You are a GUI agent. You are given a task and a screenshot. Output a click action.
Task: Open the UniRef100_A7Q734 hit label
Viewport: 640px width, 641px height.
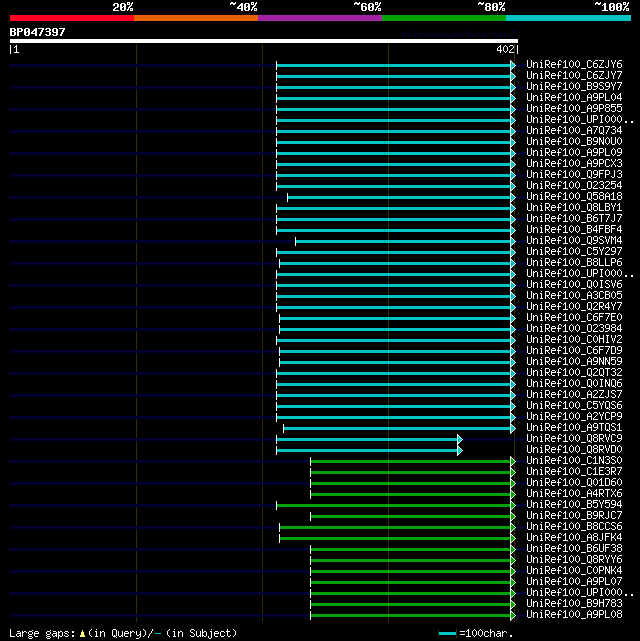[x=574, y=130]
